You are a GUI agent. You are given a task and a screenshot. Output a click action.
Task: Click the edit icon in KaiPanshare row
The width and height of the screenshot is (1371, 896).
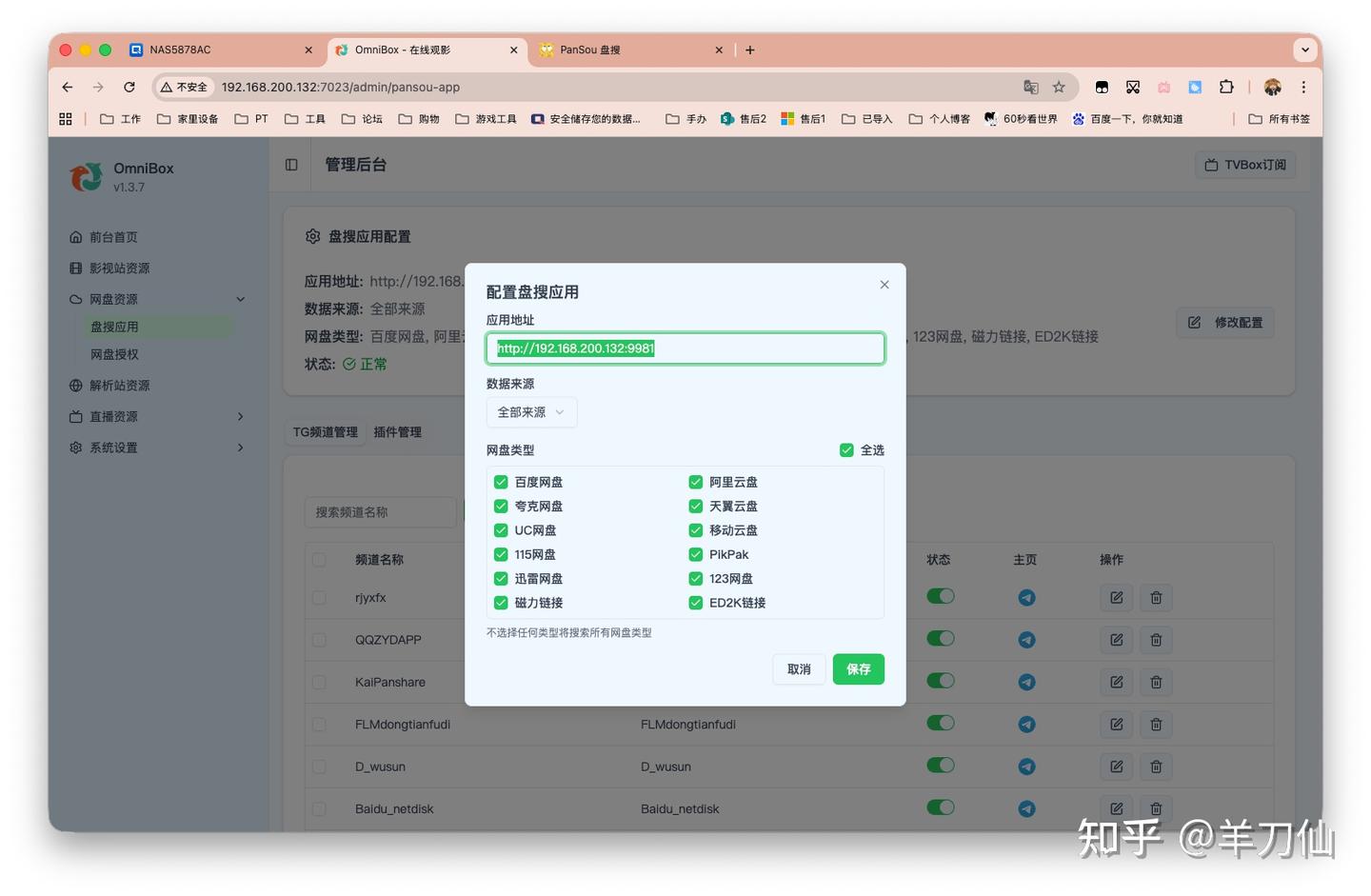click(x=1116, y=682)
